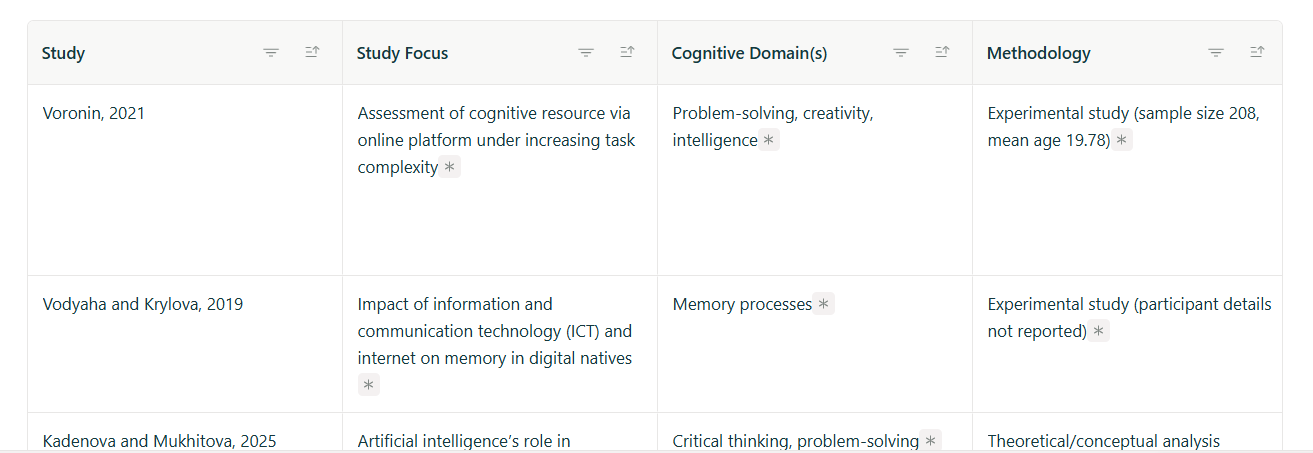
Task: Sort the Study column using its sort icon
Action: click(312, 53)
